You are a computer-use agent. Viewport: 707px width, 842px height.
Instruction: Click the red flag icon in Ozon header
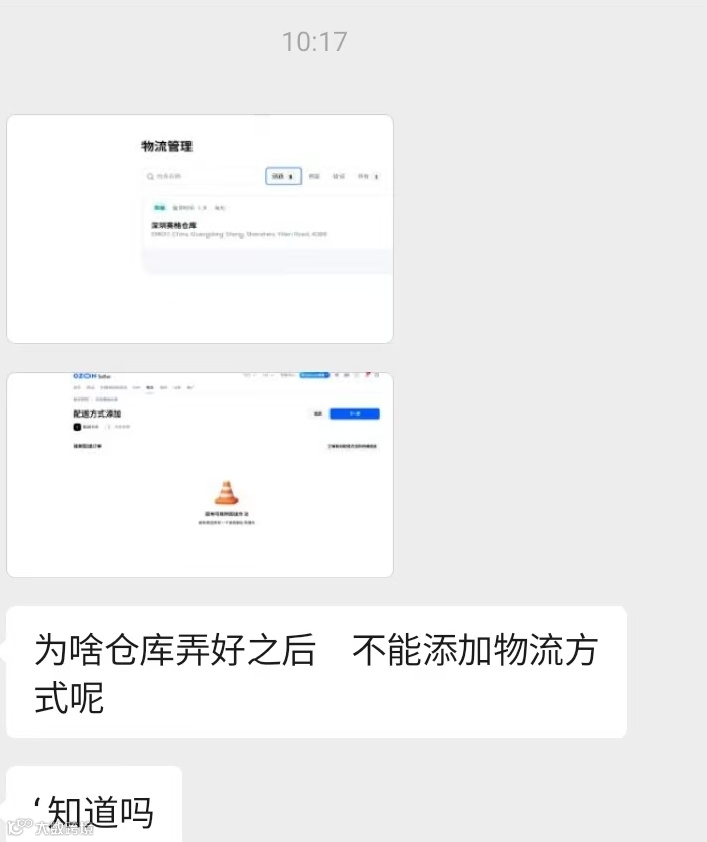(x=368, y=375)
